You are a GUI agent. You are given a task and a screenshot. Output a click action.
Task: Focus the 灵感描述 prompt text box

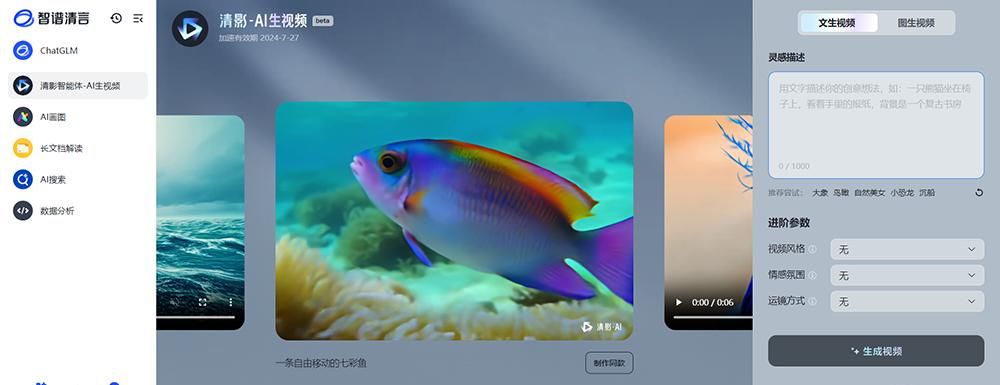876,125
